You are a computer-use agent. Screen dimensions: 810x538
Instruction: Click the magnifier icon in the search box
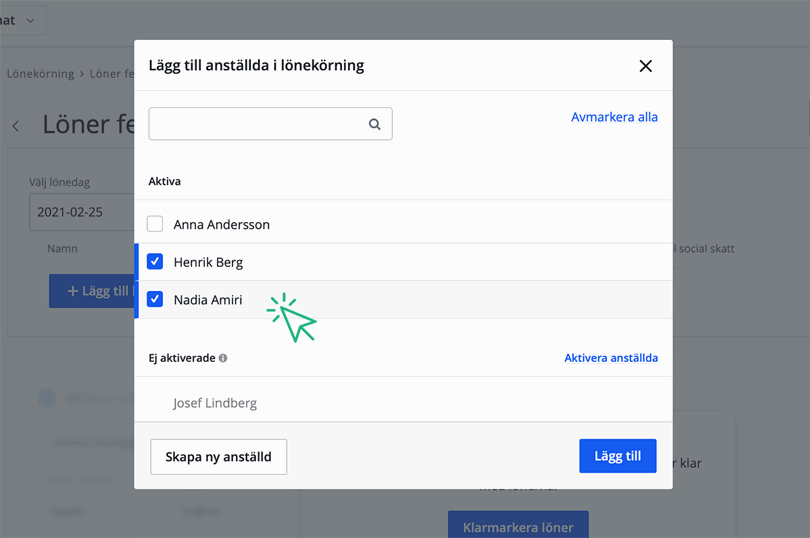(x=374, y=124)
